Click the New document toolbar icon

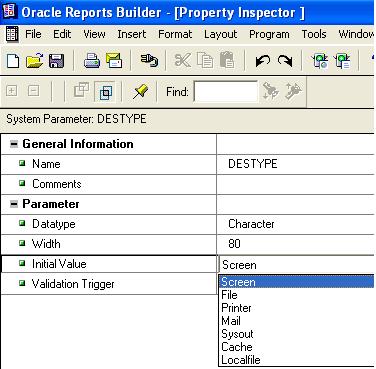tap(13, 61)
